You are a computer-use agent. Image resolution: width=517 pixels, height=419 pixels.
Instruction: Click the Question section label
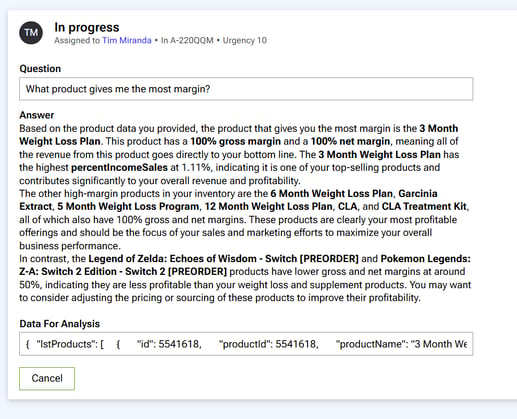(40, 68)
